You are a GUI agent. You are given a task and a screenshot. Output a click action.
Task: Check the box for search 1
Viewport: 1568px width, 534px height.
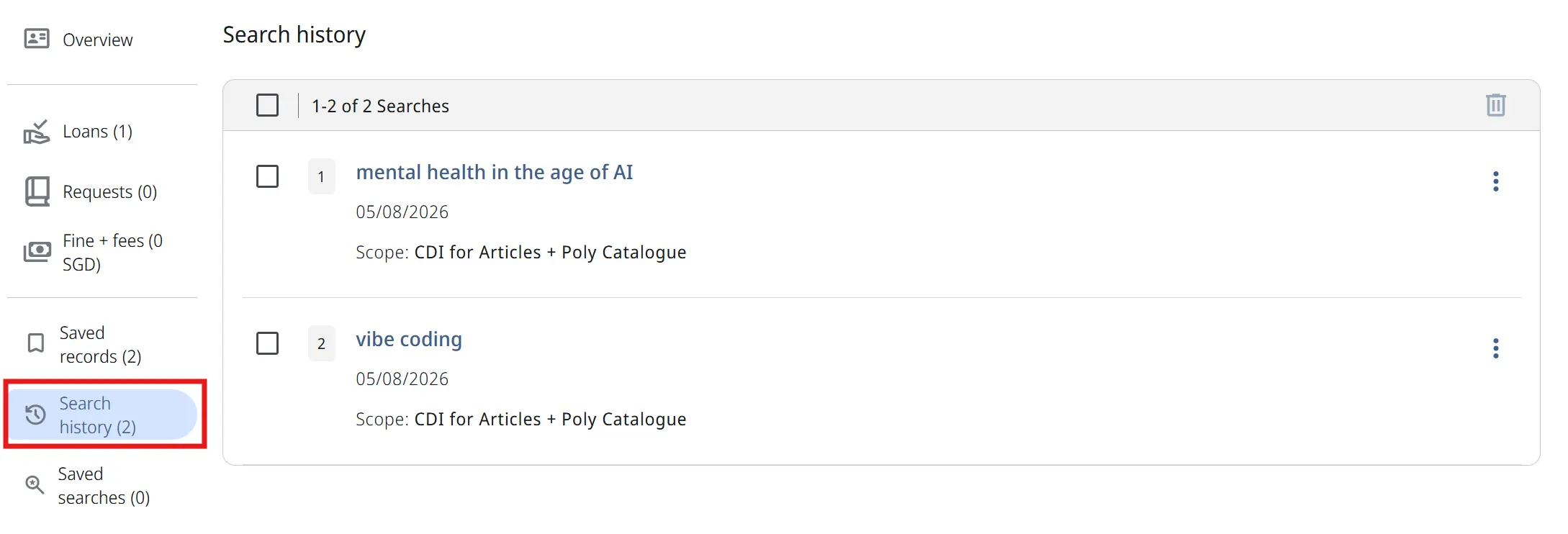pyautogui.click(x=267, y=176)
